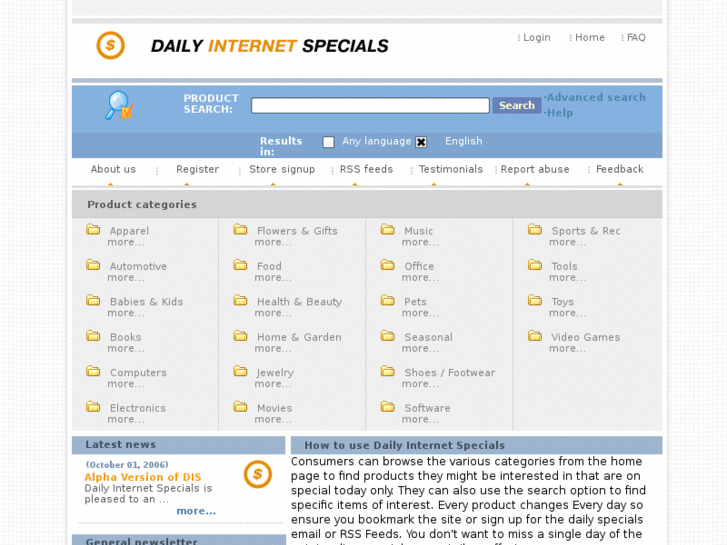Click the Babies & Kids folder icon
Screen dimensions: 727x545
click(x=93, y=300)
